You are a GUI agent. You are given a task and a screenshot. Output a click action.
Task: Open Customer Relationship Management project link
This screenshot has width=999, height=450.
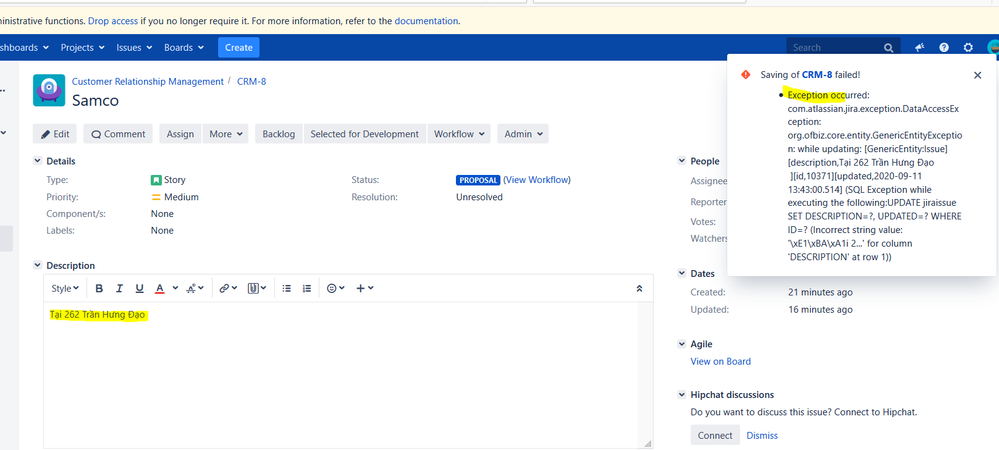[x=148, y=82]
